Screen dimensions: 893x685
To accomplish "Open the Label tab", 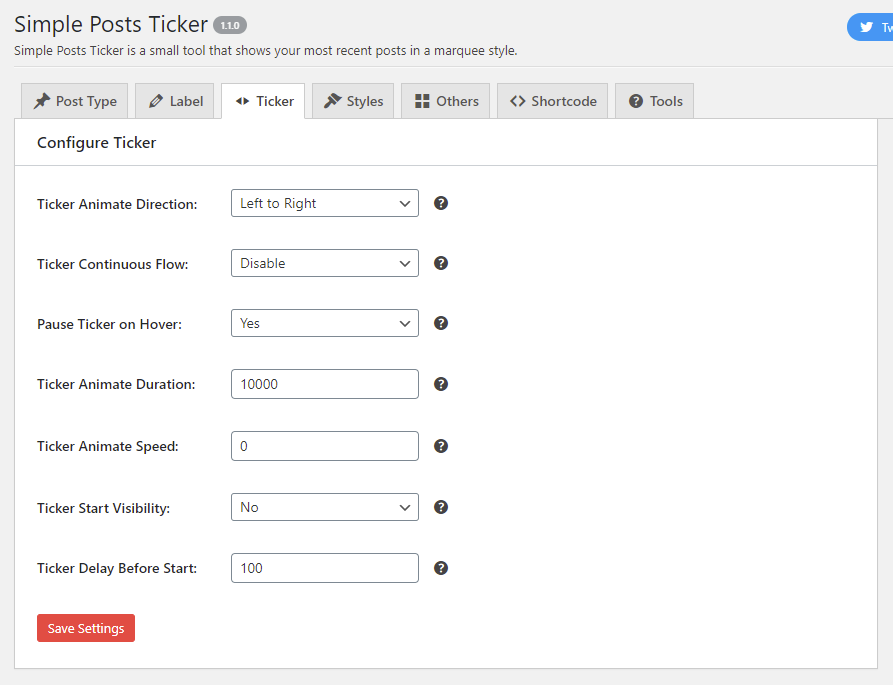I will pos(175,101).
